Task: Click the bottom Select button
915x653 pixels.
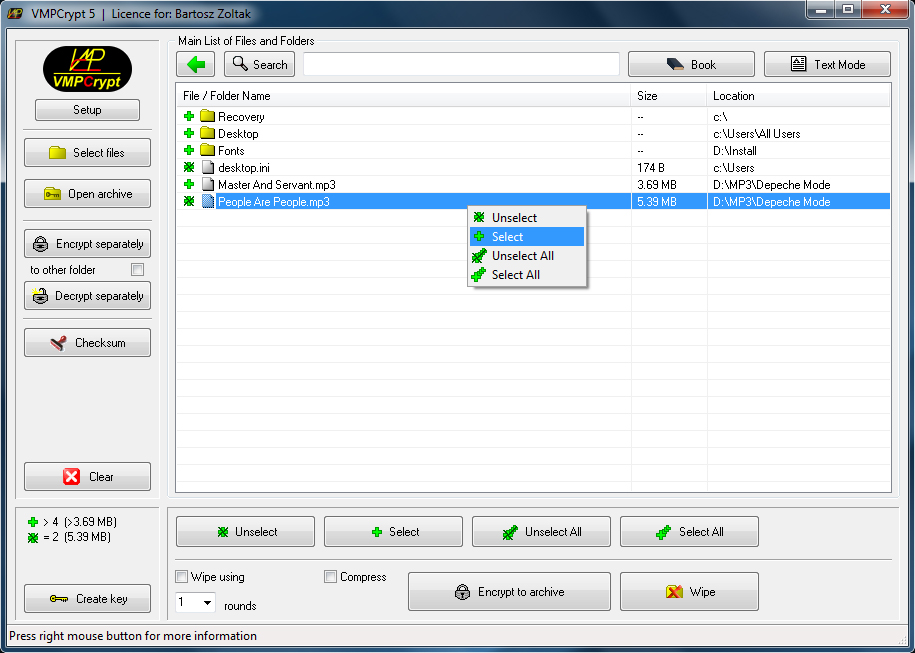Action: pyautogui.click(x=394, y=532)
